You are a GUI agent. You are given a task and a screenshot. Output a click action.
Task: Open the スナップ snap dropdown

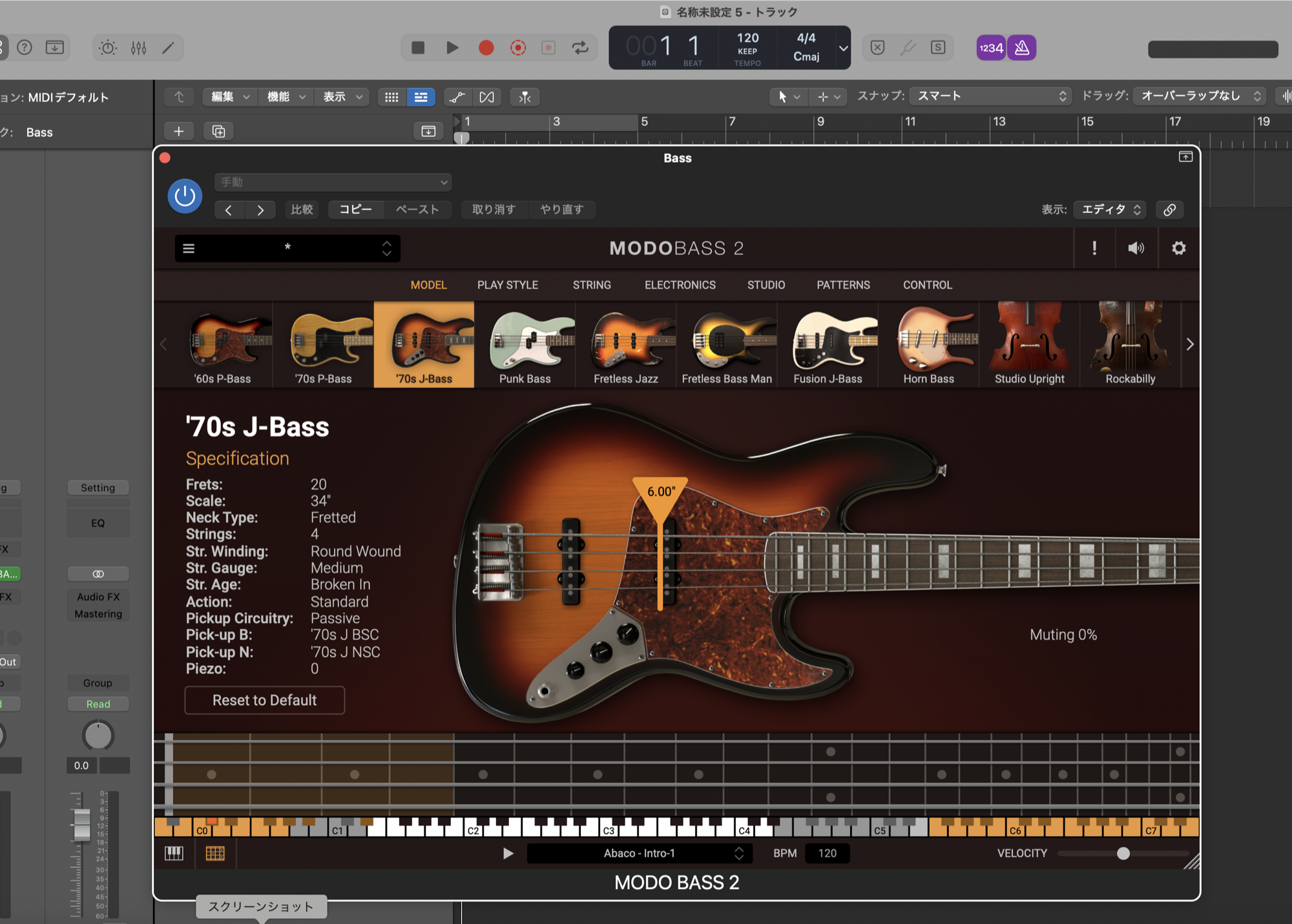[x=990, y=96]
